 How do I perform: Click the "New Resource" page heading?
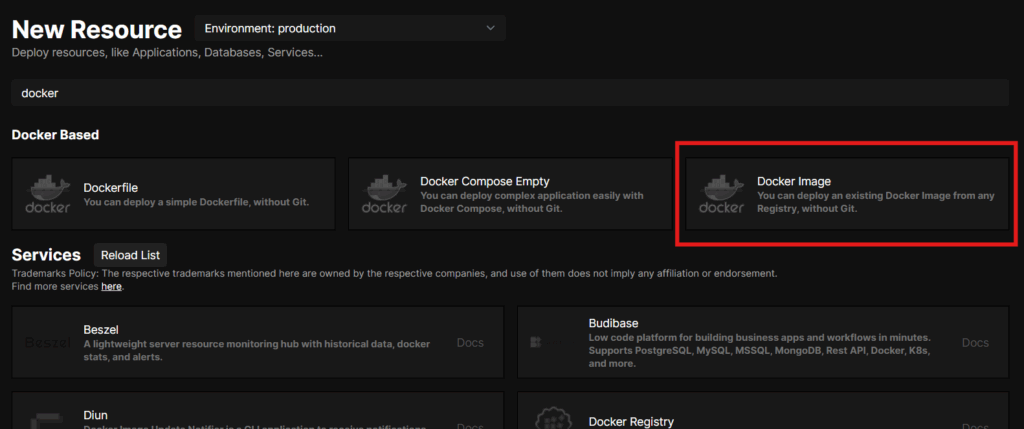click(x=97, y=29)
